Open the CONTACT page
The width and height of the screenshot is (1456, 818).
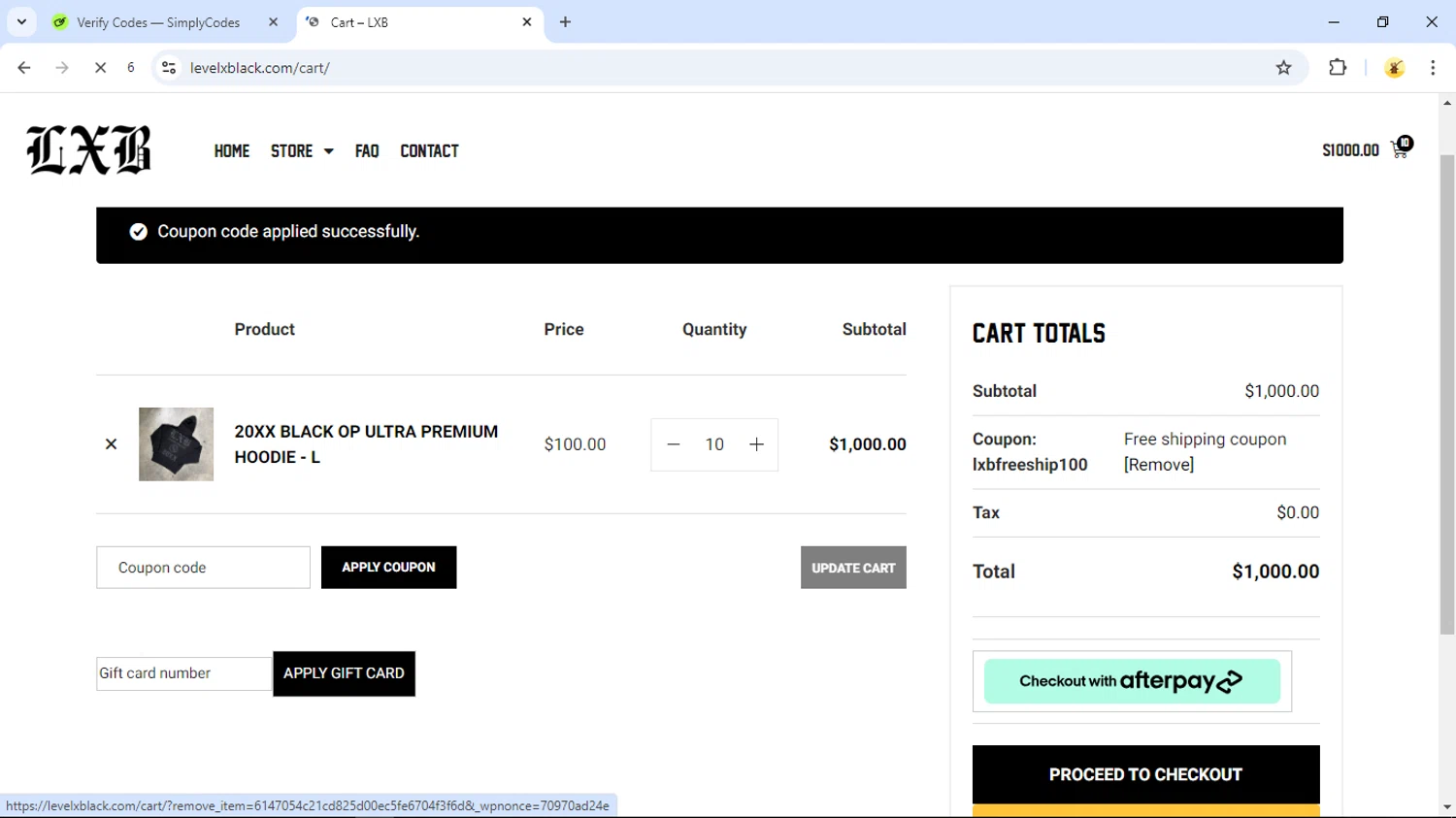[429, 150]
